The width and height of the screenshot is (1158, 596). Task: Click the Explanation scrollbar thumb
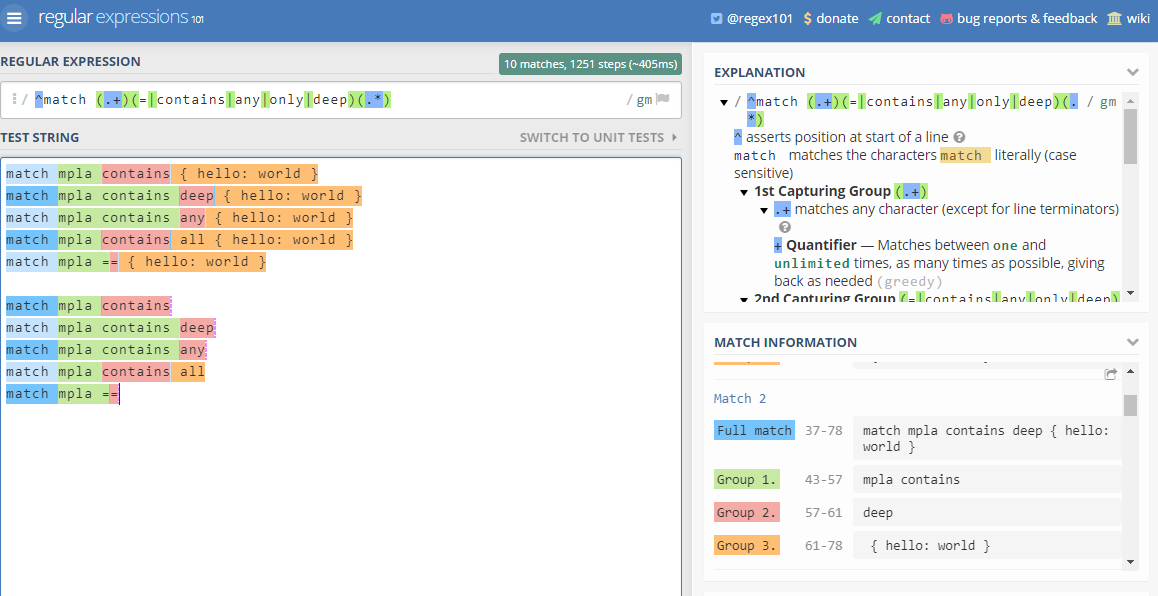[x=1130, y=135]
